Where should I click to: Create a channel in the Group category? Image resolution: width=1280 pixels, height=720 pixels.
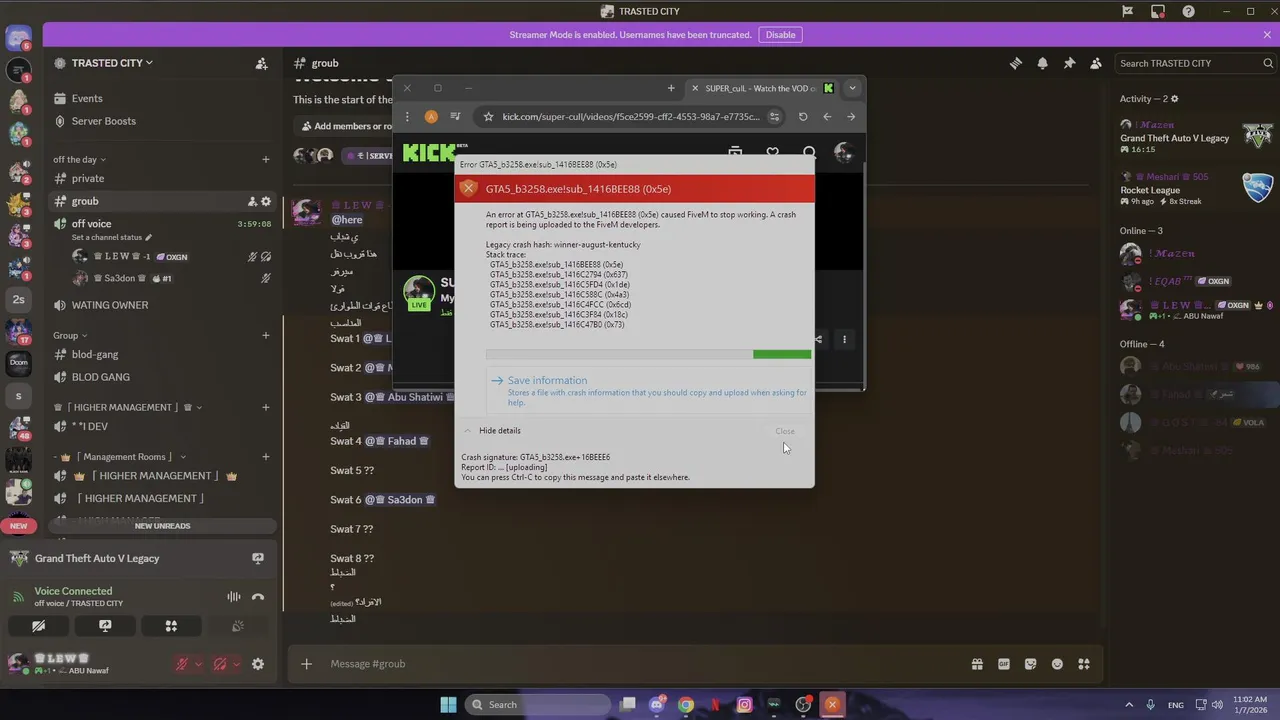265,336
